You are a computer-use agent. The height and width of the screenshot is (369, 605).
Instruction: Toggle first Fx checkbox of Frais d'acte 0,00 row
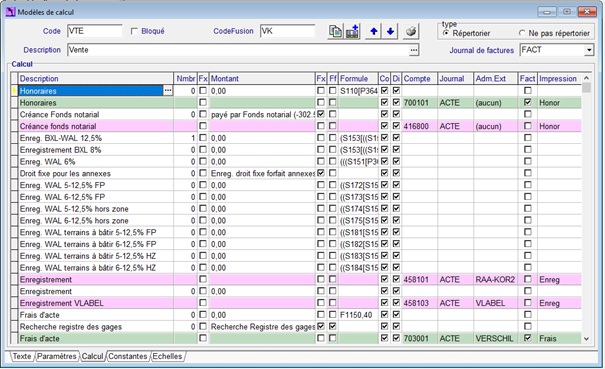click(203, 315)
